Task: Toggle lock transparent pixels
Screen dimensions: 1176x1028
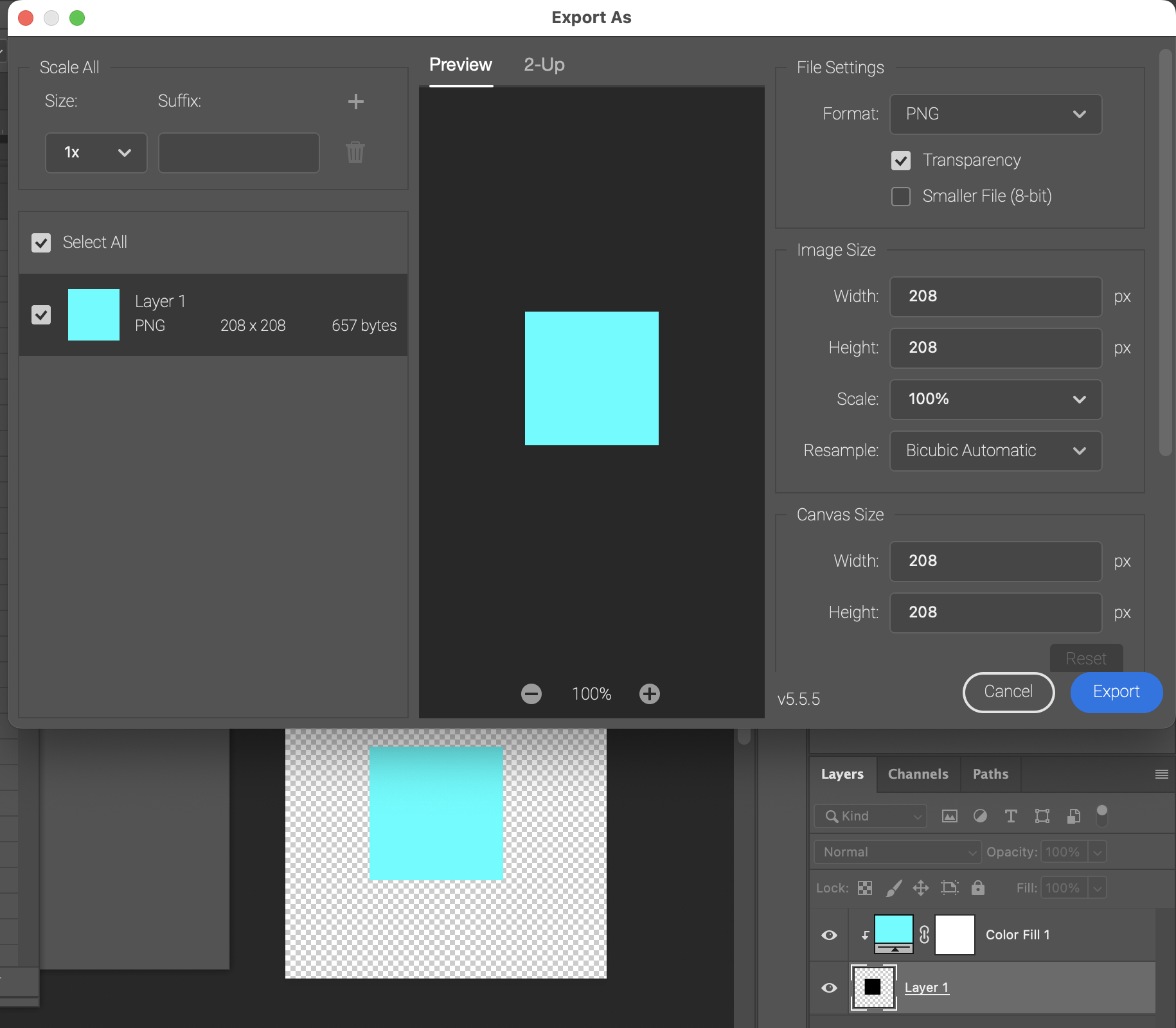Action: [864, 888]
